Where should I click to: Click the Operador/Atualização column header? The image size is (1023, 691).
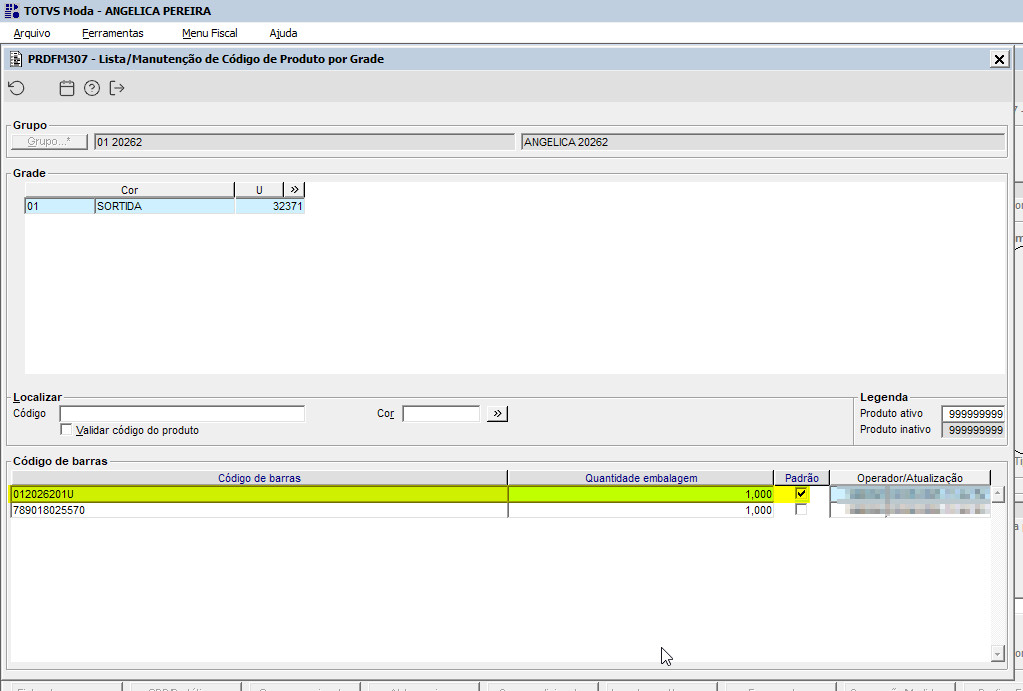(x=910, y=478)
